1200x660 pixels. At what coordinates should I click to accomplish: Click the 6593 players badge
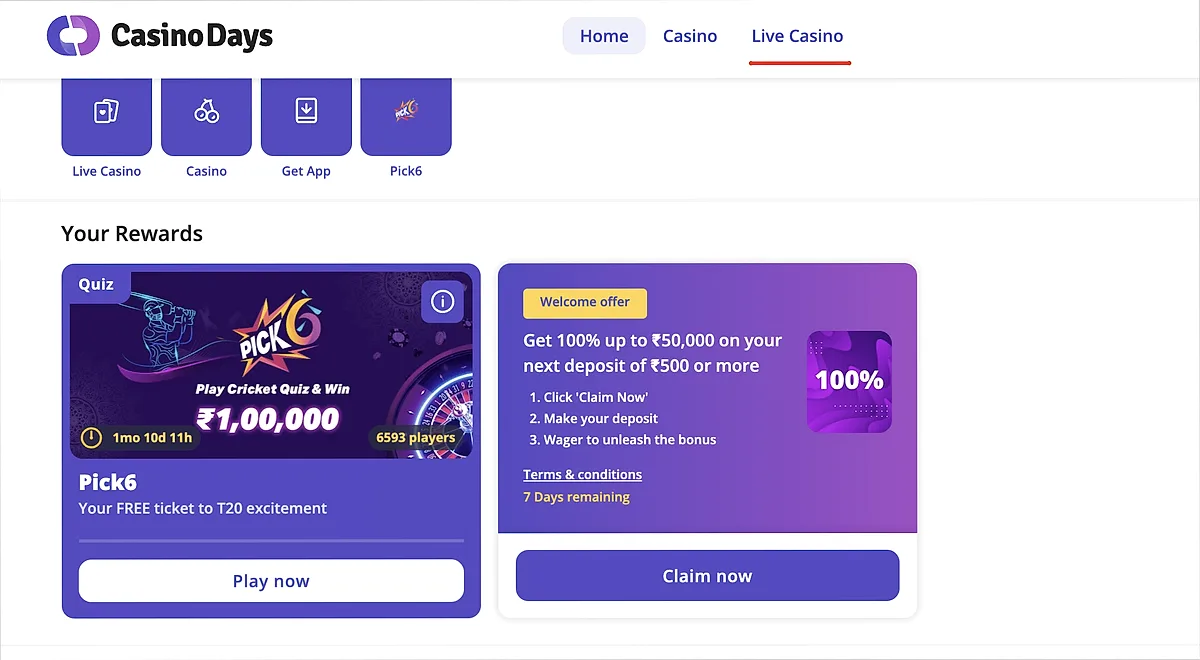tap(415, 437)
